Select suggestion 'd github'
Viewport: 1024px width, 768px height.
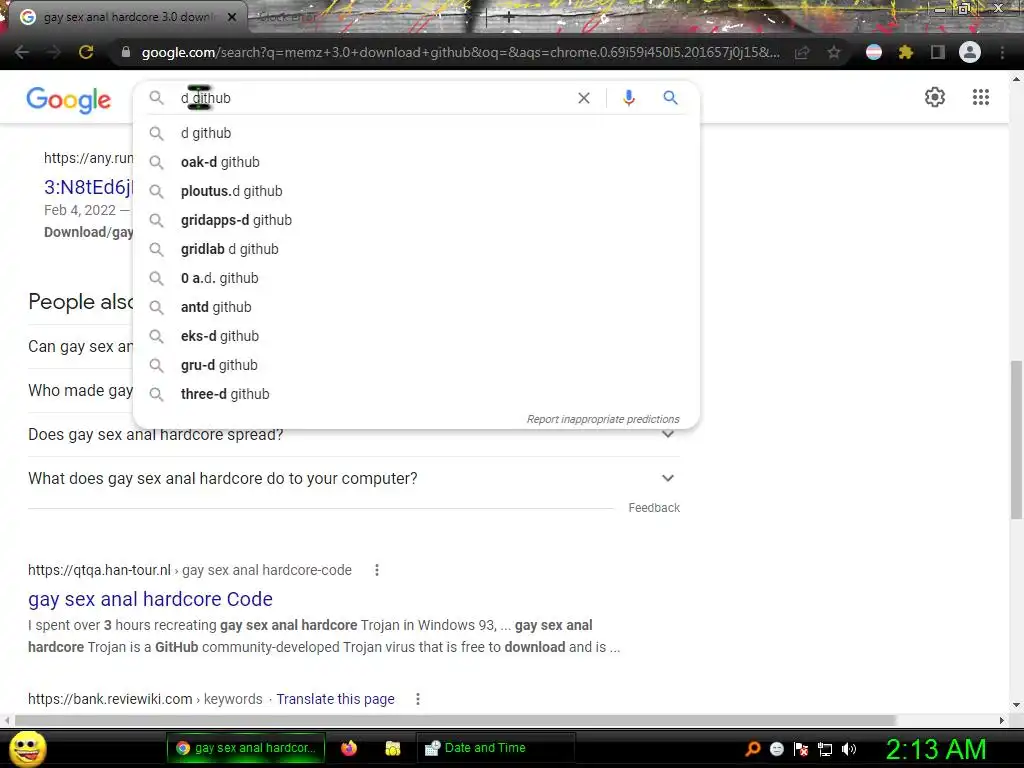(x=416, y=133)
